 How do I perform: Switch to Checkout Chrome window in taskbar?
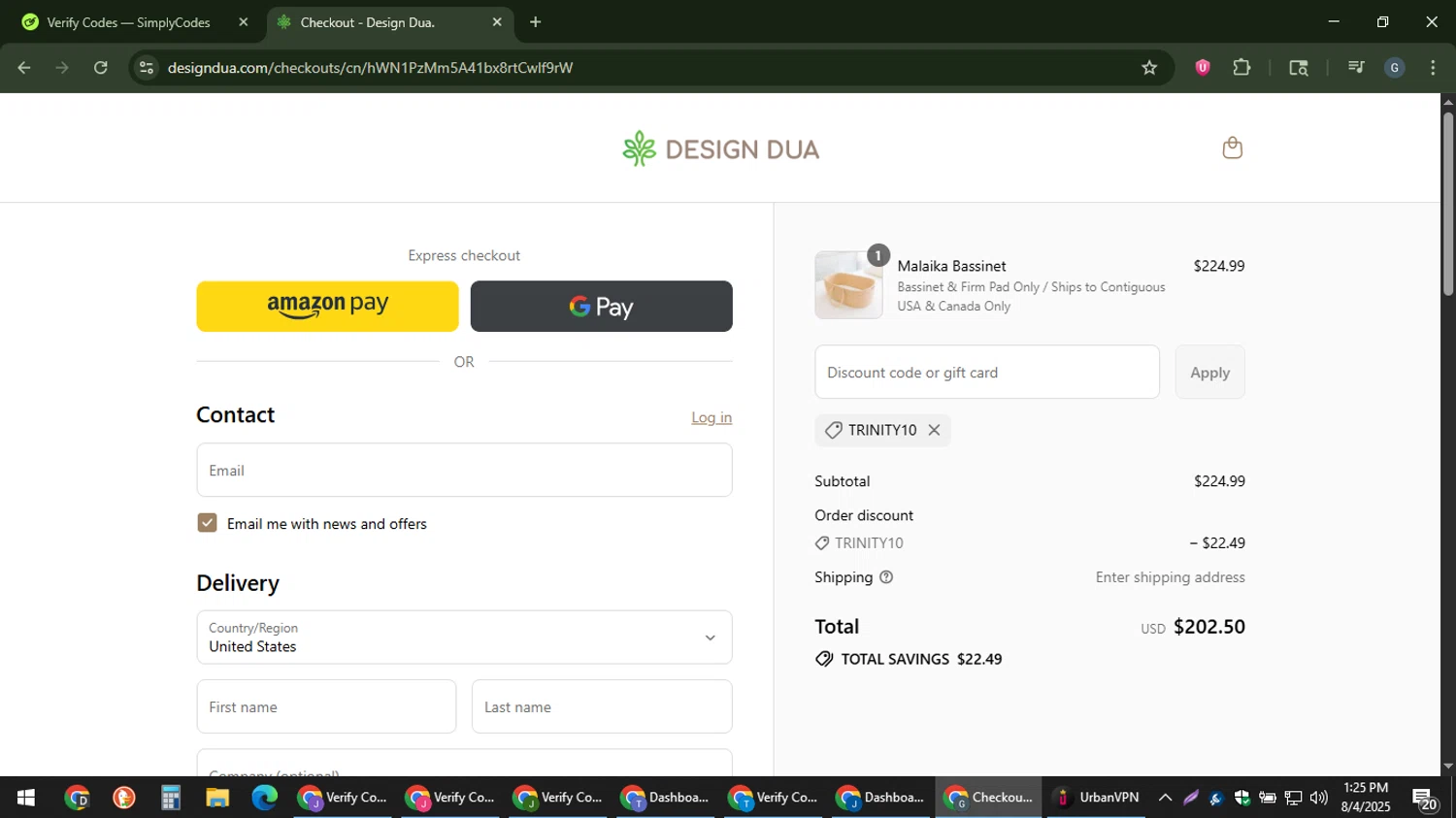point(988,798)
